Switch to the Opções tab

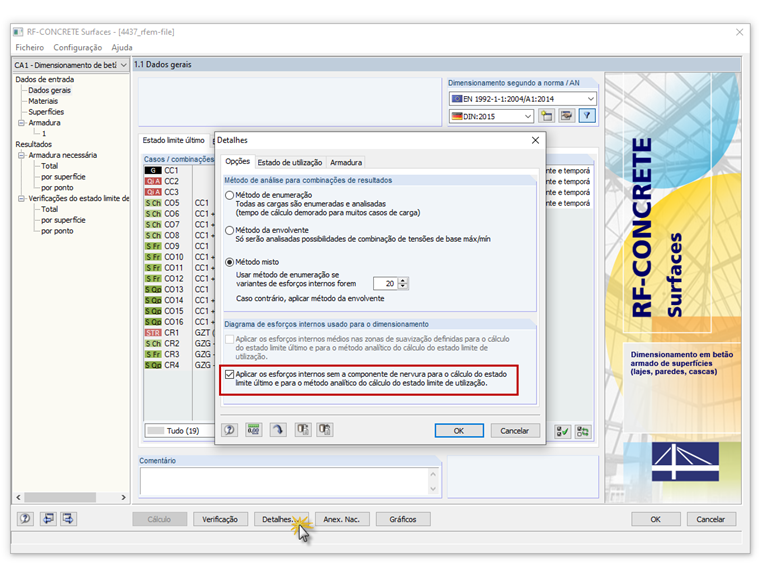point(238,161)
